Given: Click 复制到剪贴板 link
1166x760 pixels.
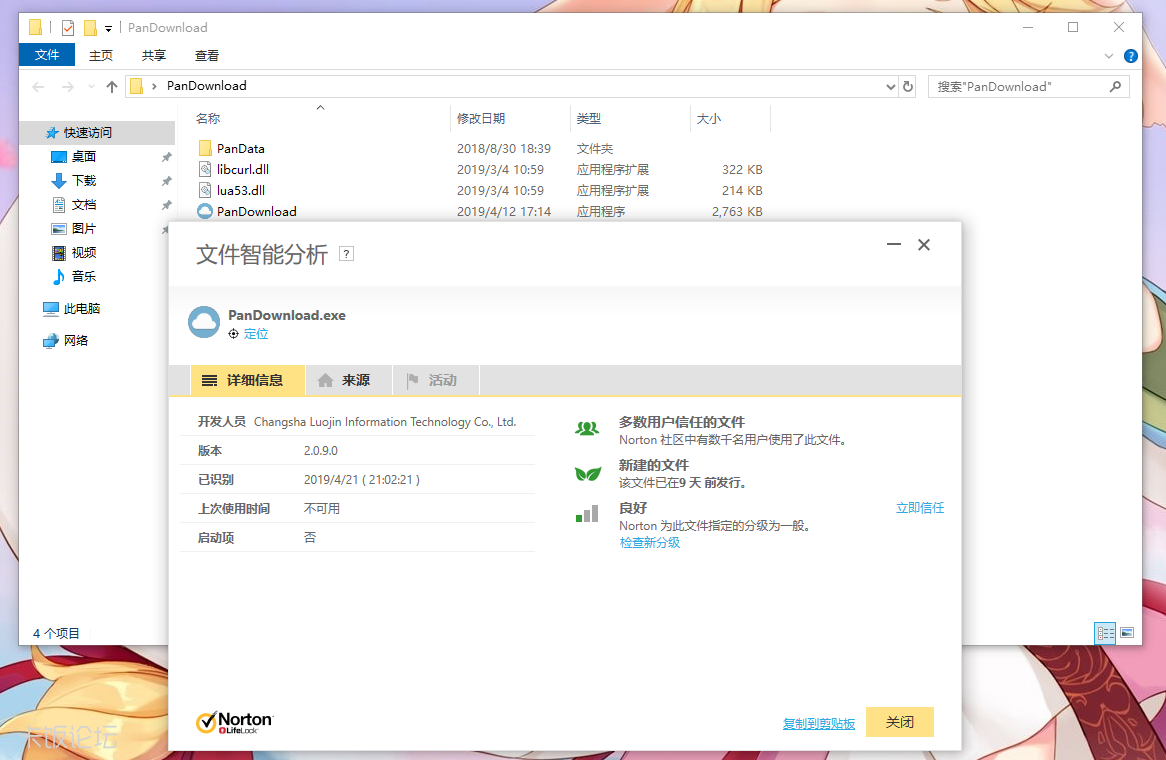Looking at the screenshot, I should 819,723.
